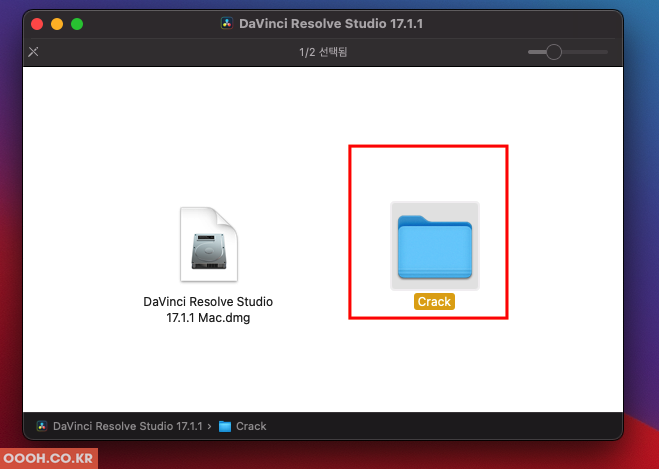Click the small folder icon in path bar
659x469 pixels.
[225, 427]
